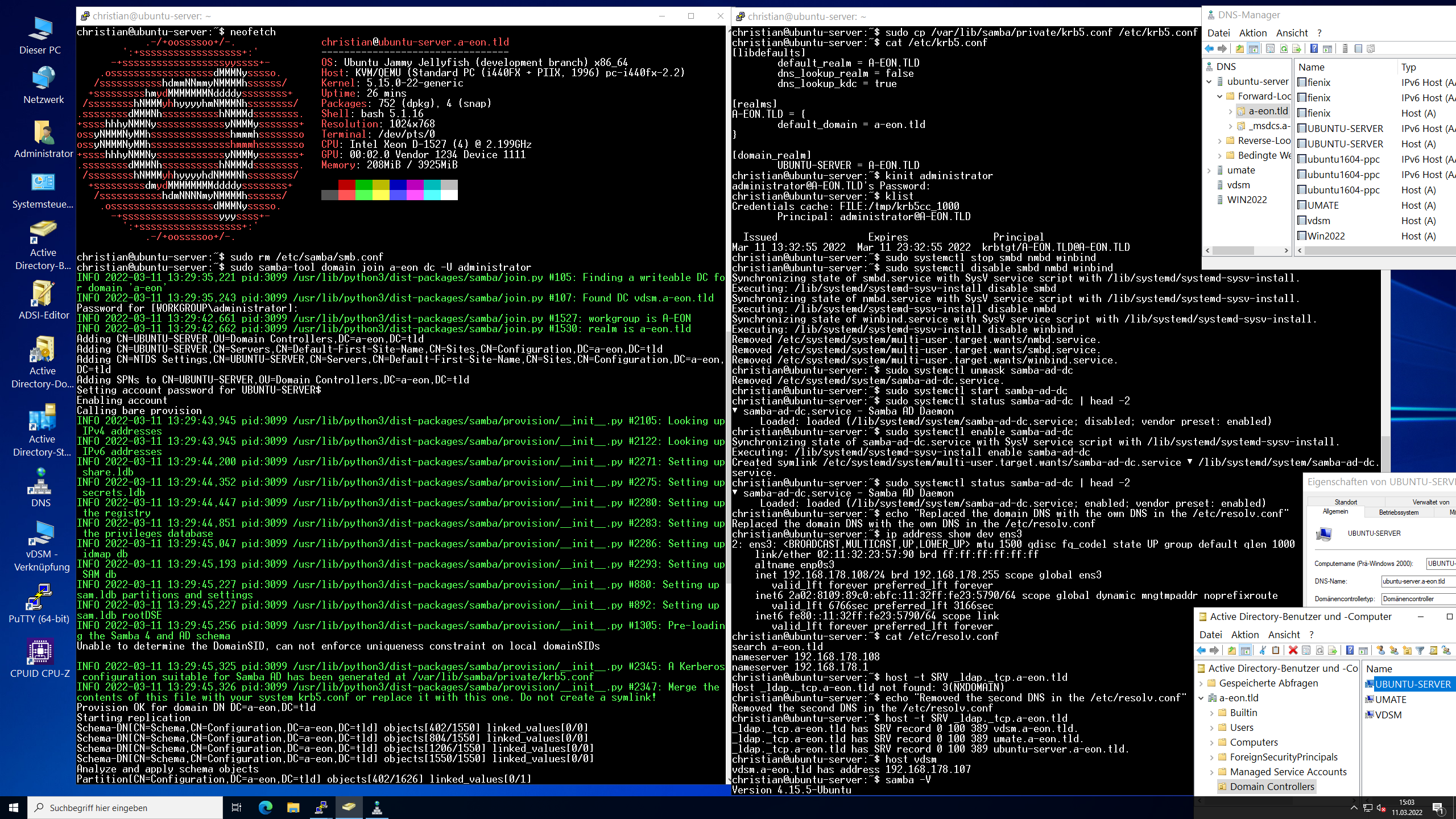The image size is (1456, 819).
Task: Open Aktion menu in DNS-Manager
Action: point(1253,33)
